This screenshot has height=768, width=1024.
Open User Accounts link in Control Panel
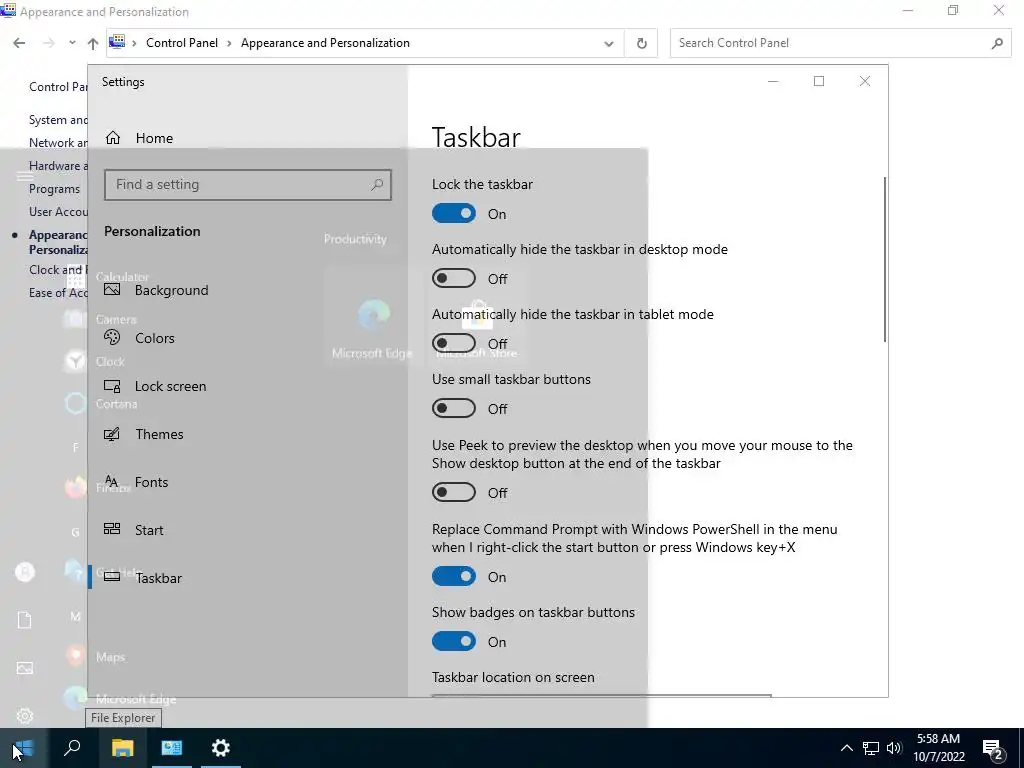coord(58,212)
